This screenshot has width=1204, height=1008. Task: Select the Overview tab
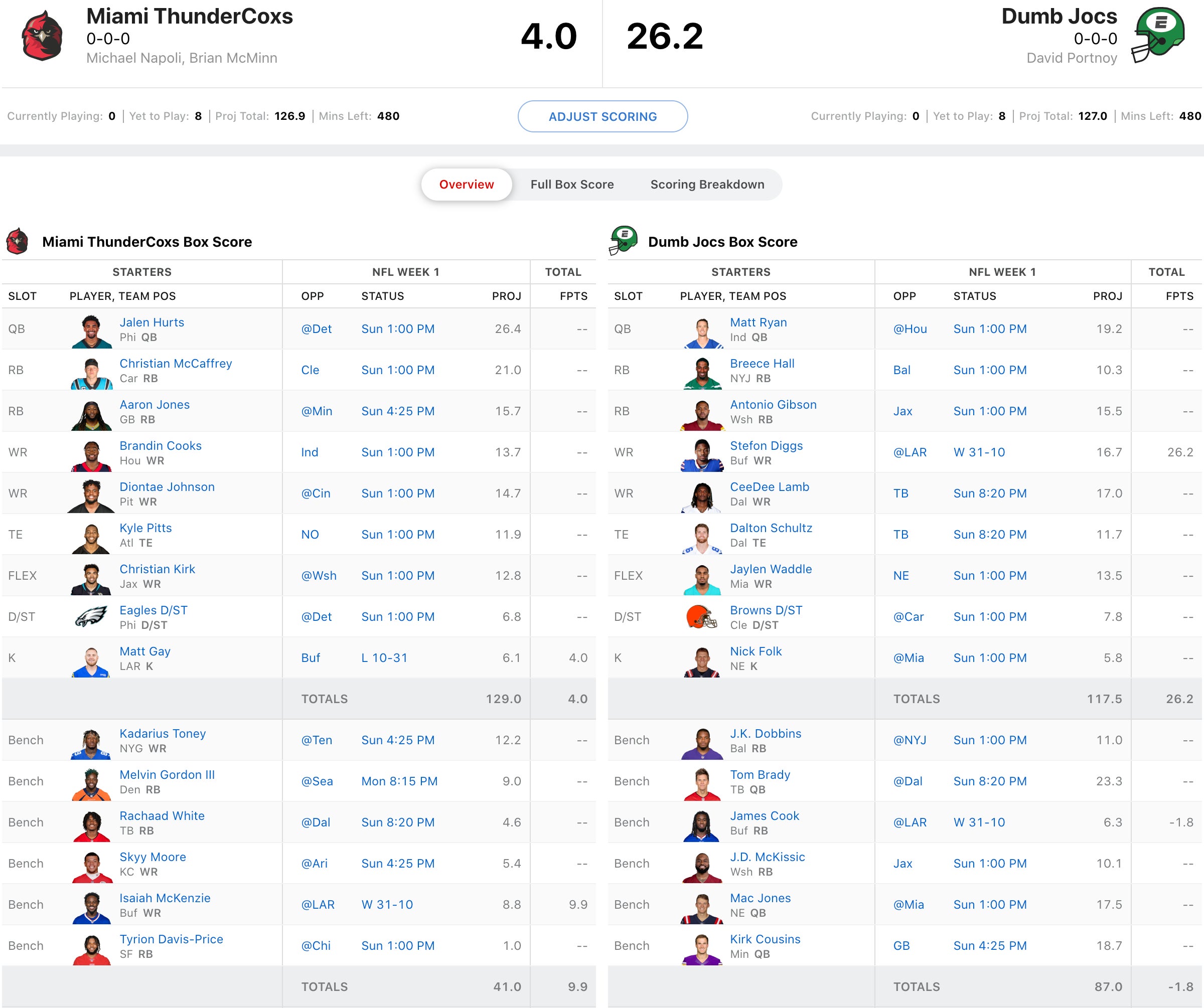coord(466,185)
